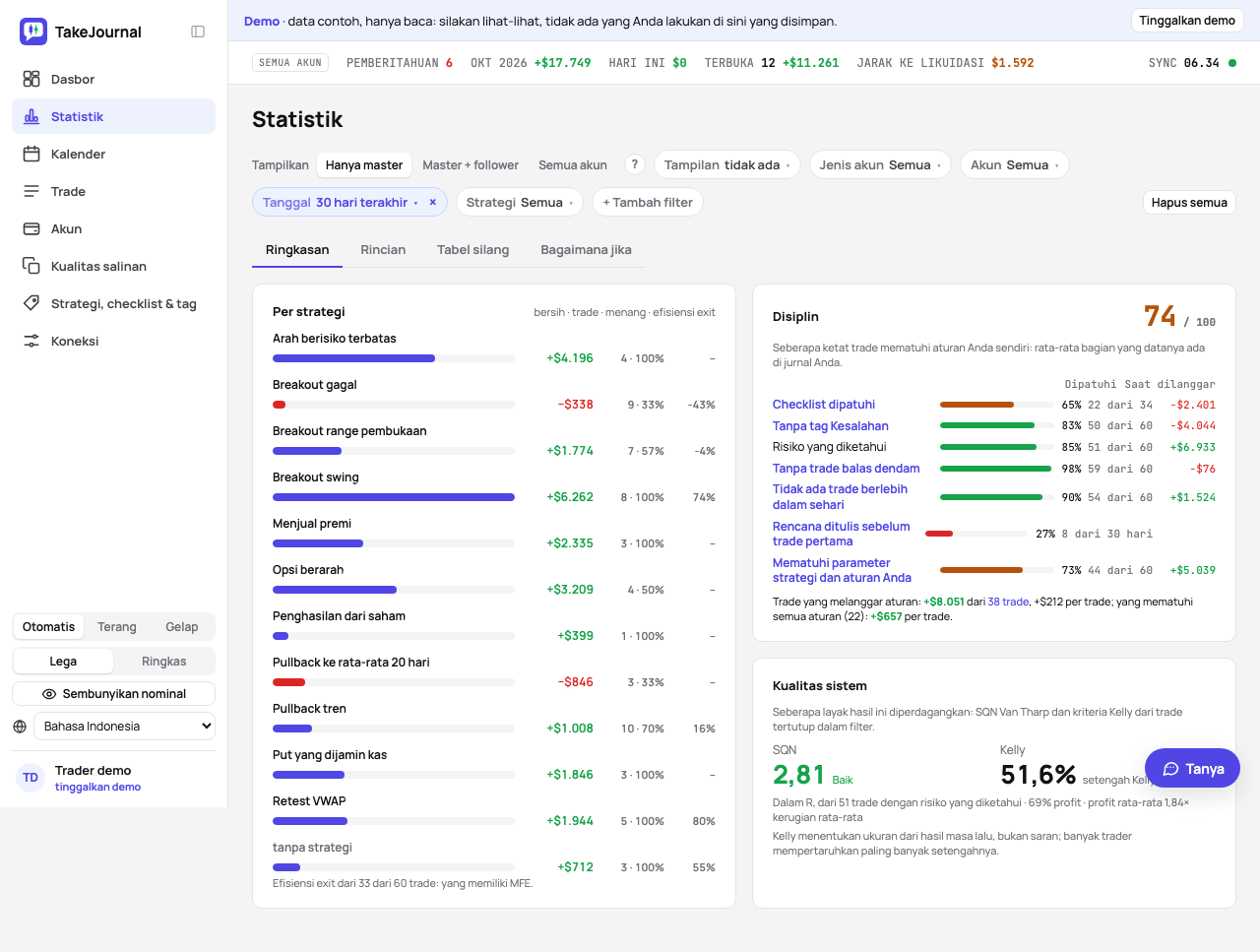Open Strategi, checklist & tag page
1260x952 pixels.
tap(113, 303)
